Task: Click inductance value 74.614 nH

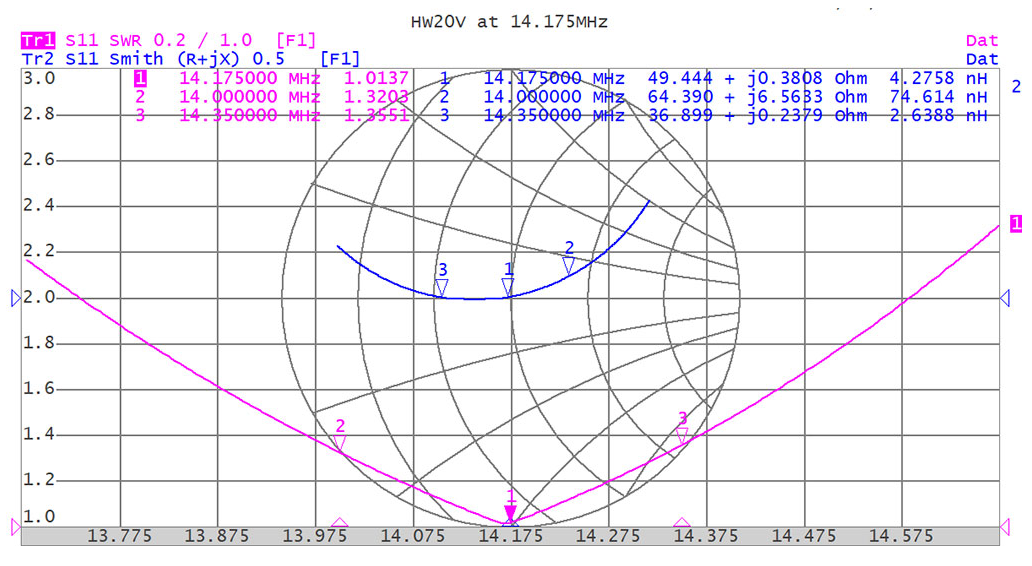Action: [x=938, y=97]
